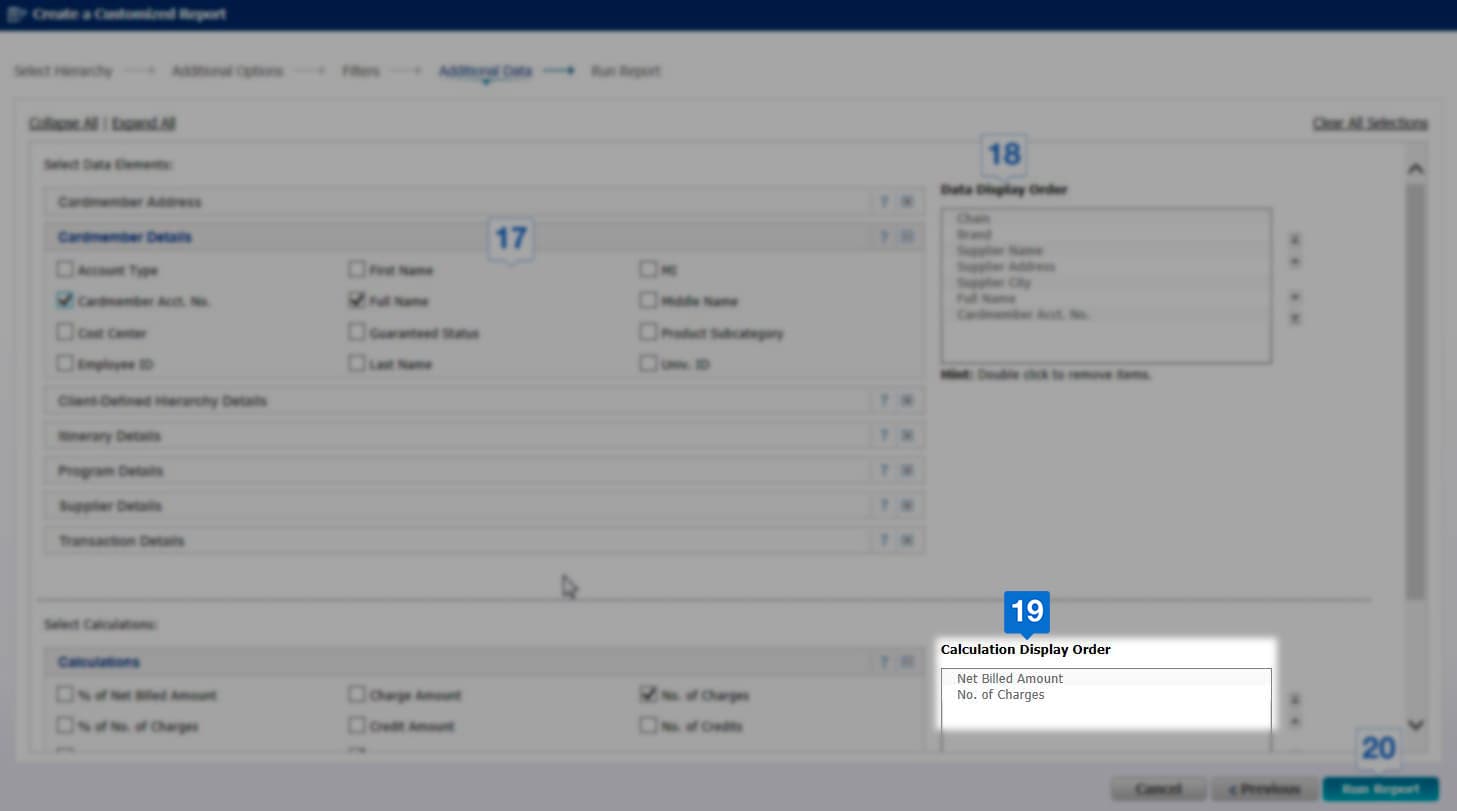Click the Transaction Details help icon
Image resolution: width=1457 pixels, height=811 pixels.
(884, 541)
